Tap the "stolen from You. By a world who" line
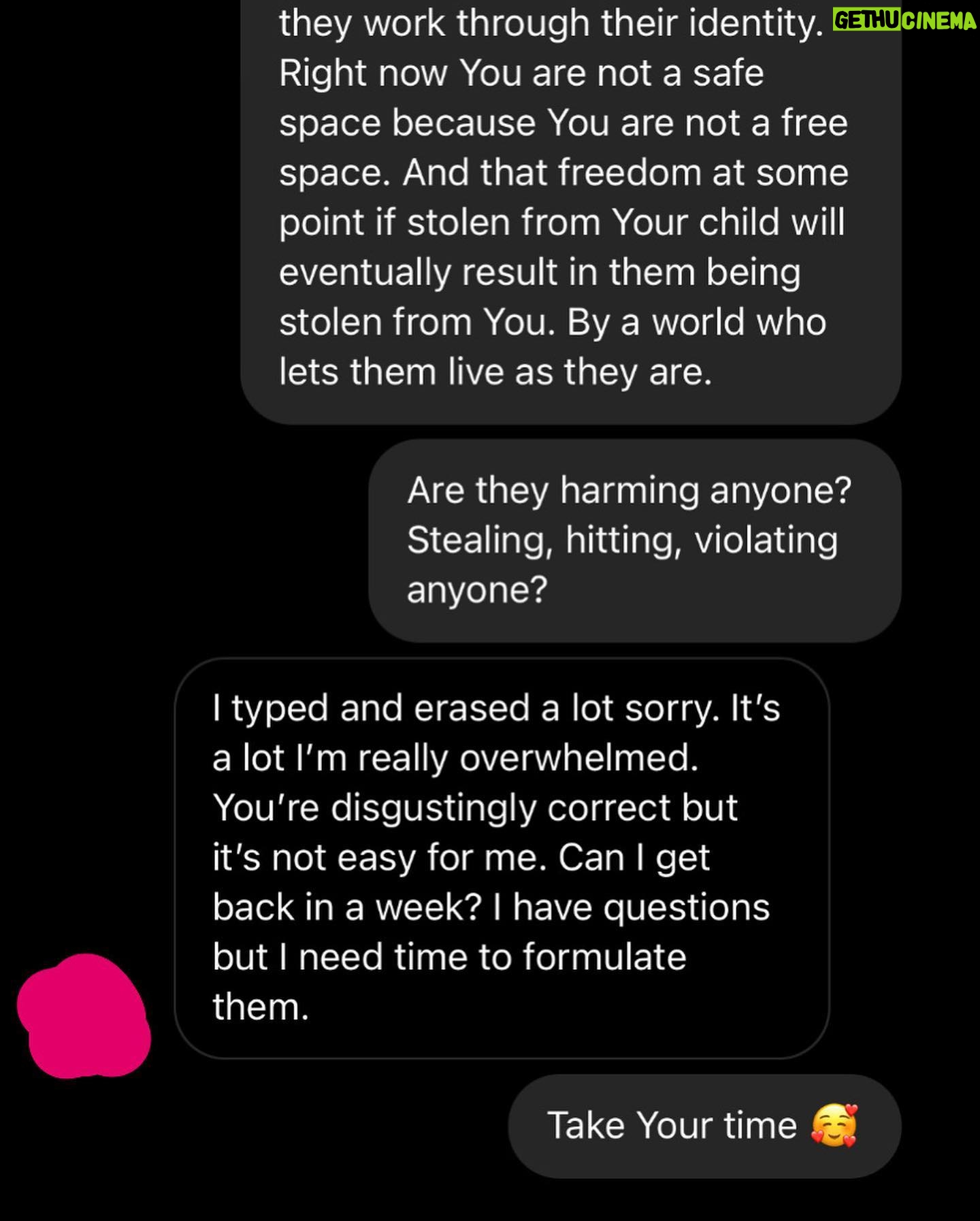 click(x=552, y=322)
